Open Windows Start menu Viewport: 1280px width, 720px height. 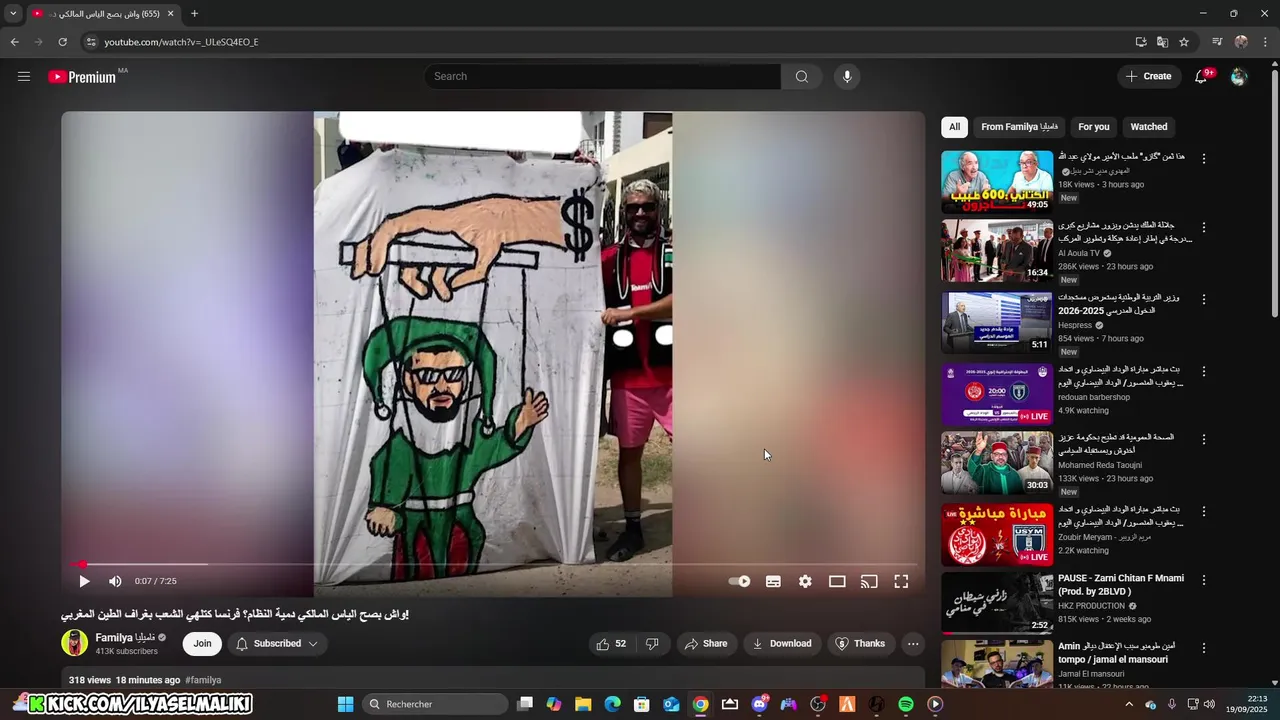tap(345, 704)
